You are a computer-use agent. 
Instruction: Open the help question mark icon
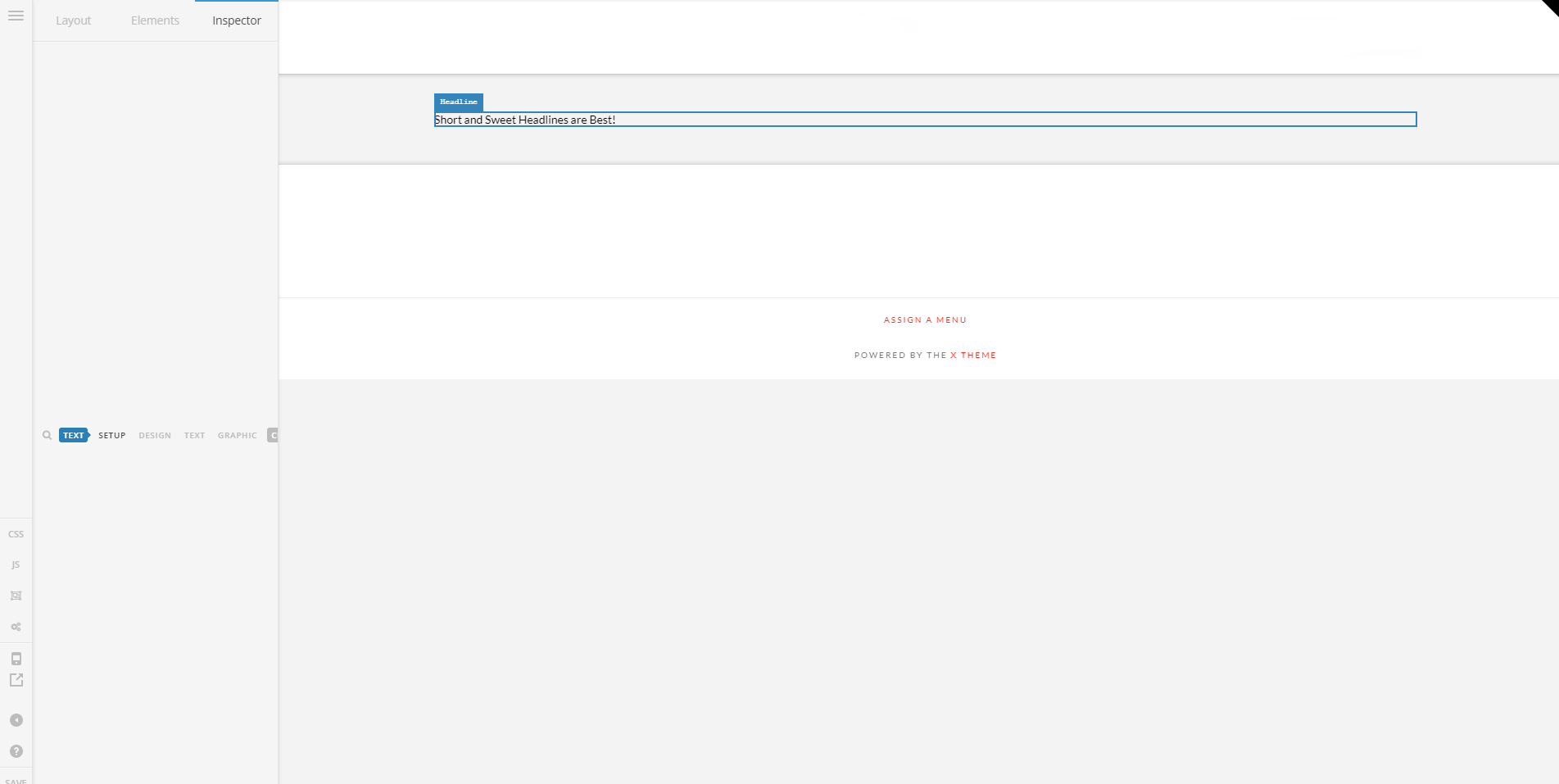pos(16,751)
